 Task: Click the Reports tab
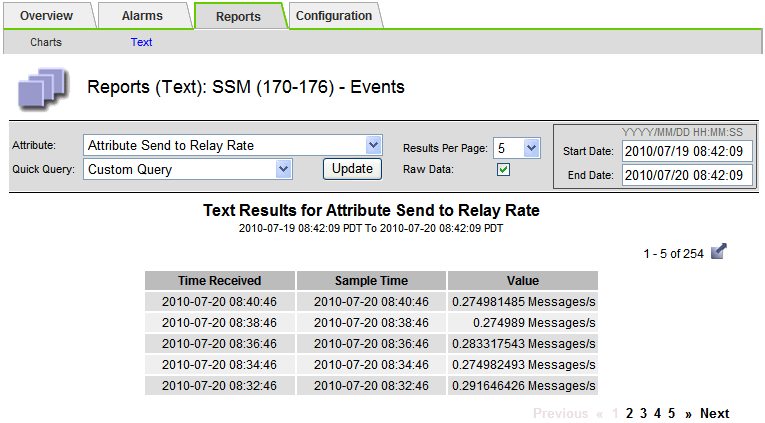click(238, 16)
